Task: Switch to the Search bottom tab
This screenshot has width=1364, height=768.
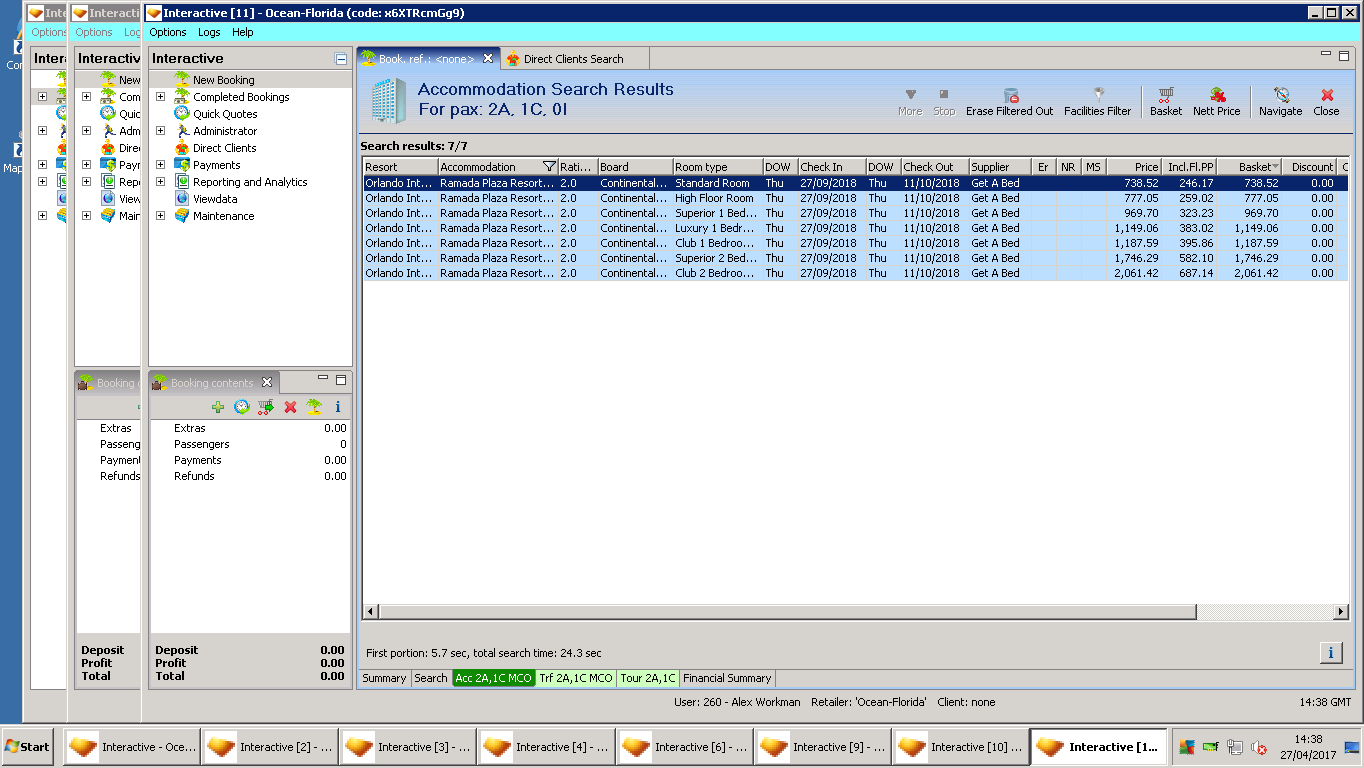Action: [x=431, y=678]
